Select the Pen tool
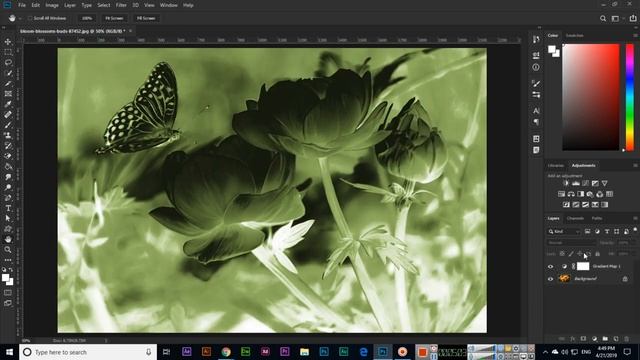This screenshot has height=360, width=640. [8, 198]
